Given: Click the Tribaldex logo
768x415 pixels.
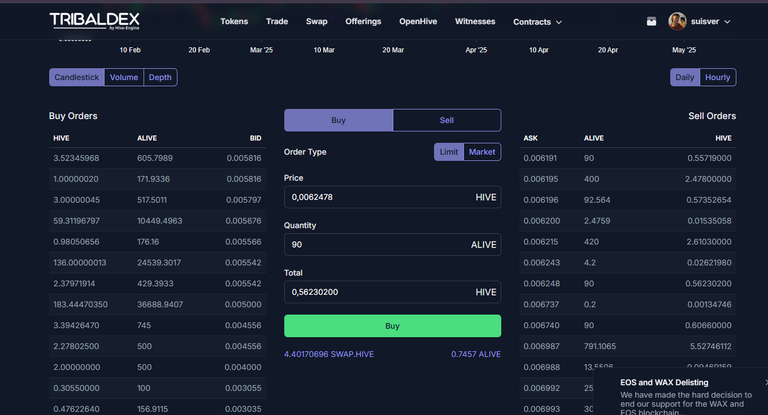Looking at the screenshot, I should [95, 21].
